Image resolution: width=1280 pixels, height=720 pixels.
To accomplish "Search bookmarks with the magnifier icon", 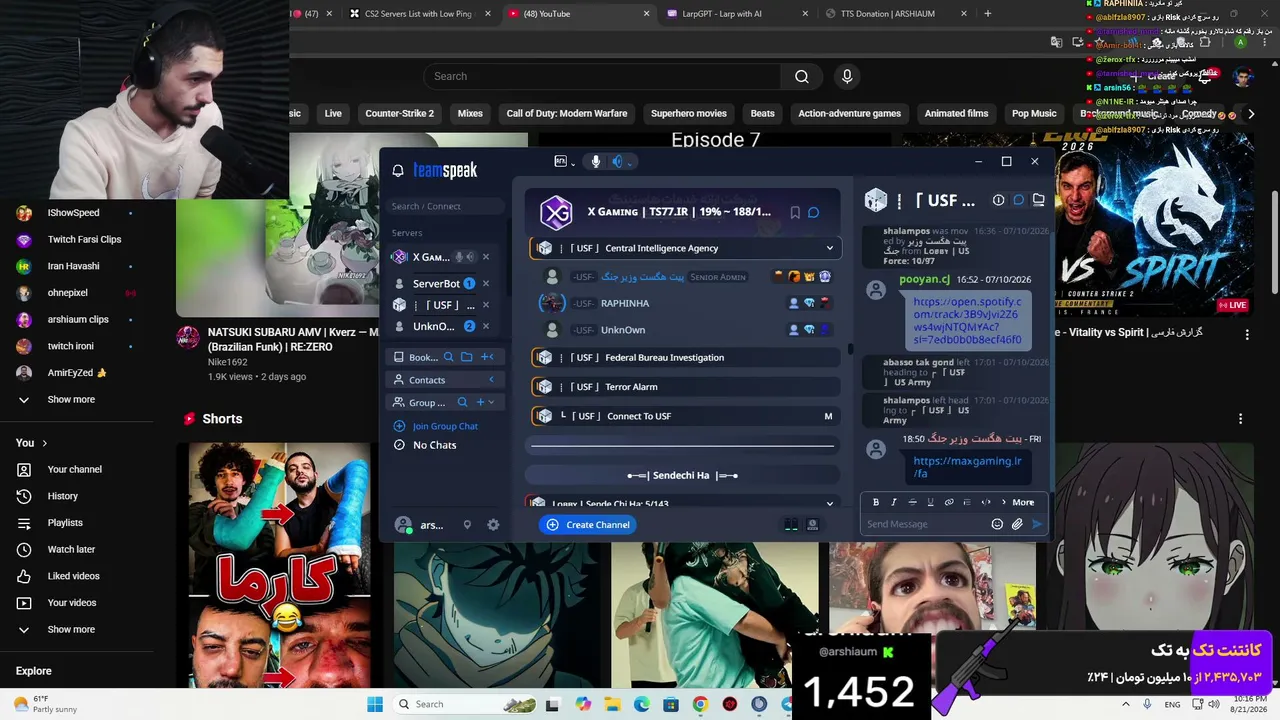I will (x=449, y=357).
